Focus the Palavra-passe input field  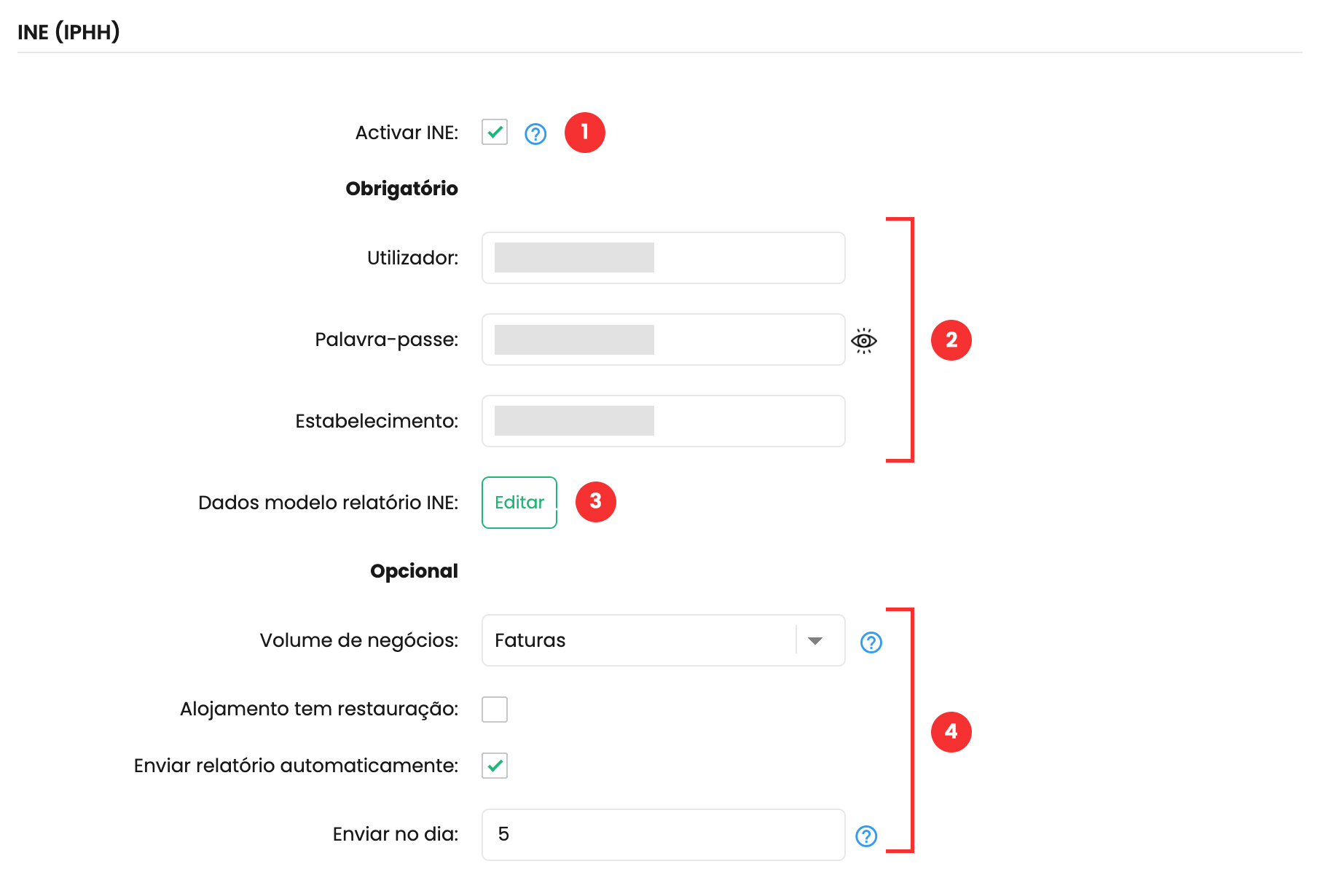pyautogui.click(x=663, y=339)
